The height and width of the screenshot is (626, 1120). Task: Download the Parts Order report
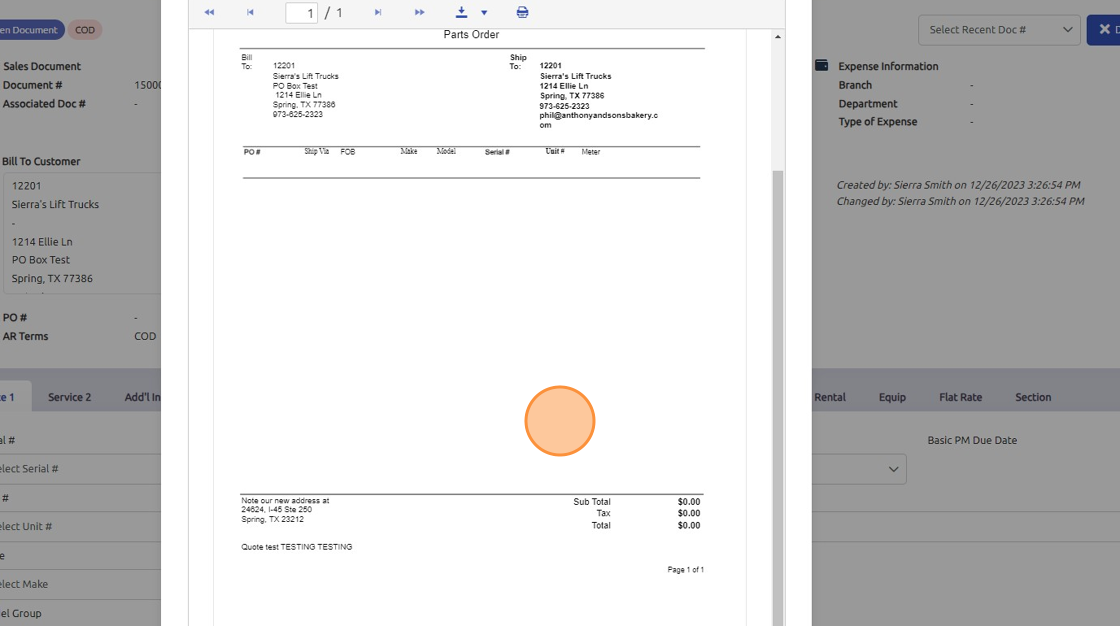[x=461, y=12]
